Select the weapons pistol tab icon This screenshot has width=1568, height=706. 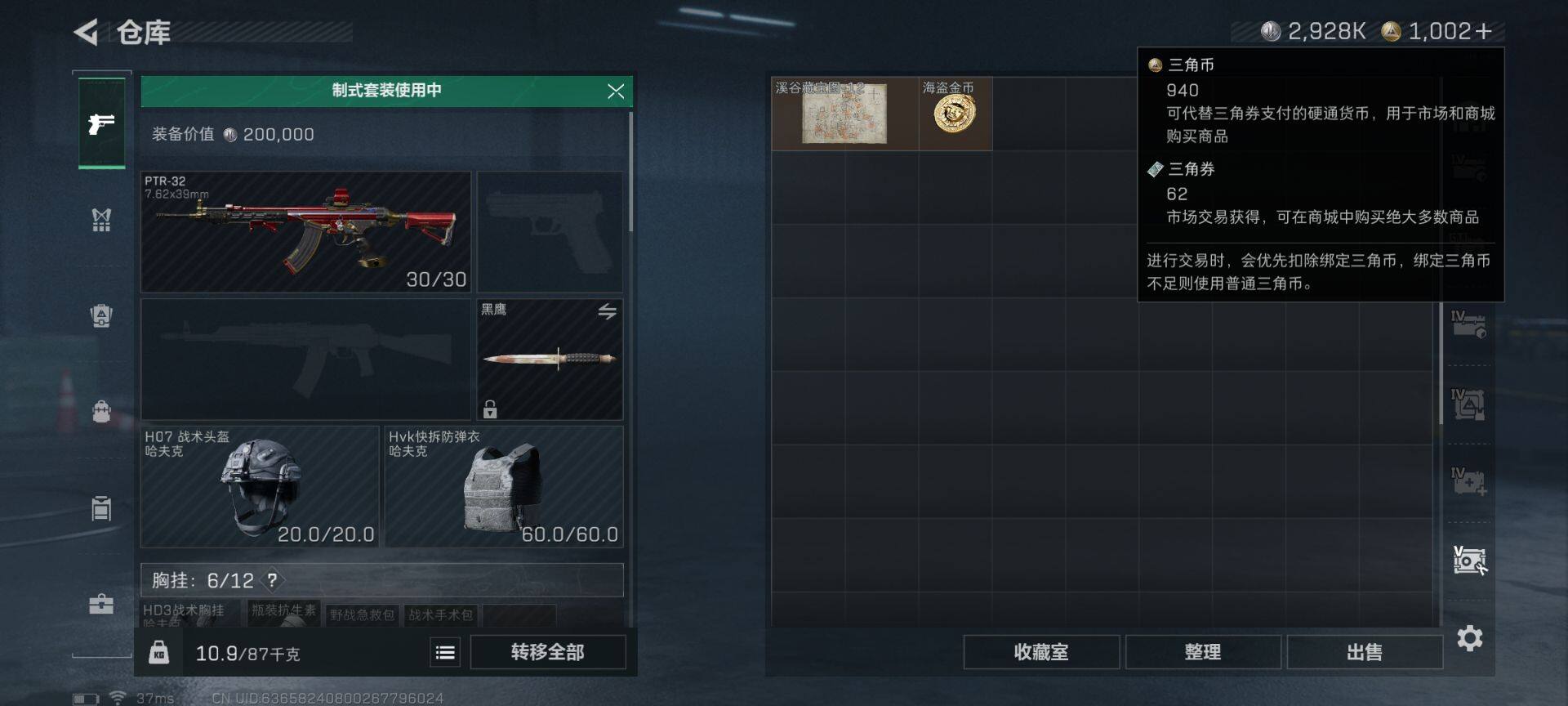click(101, 123)
